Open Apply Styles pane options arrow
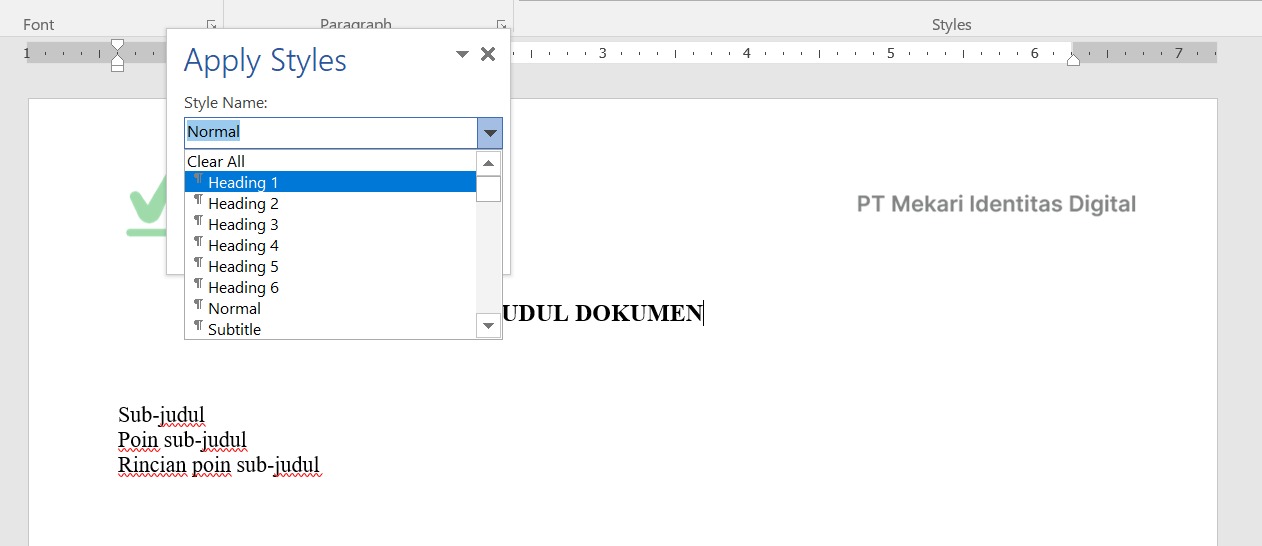Image resolution: width=1262 pixels, height=546 pixels. coord(462,55)
